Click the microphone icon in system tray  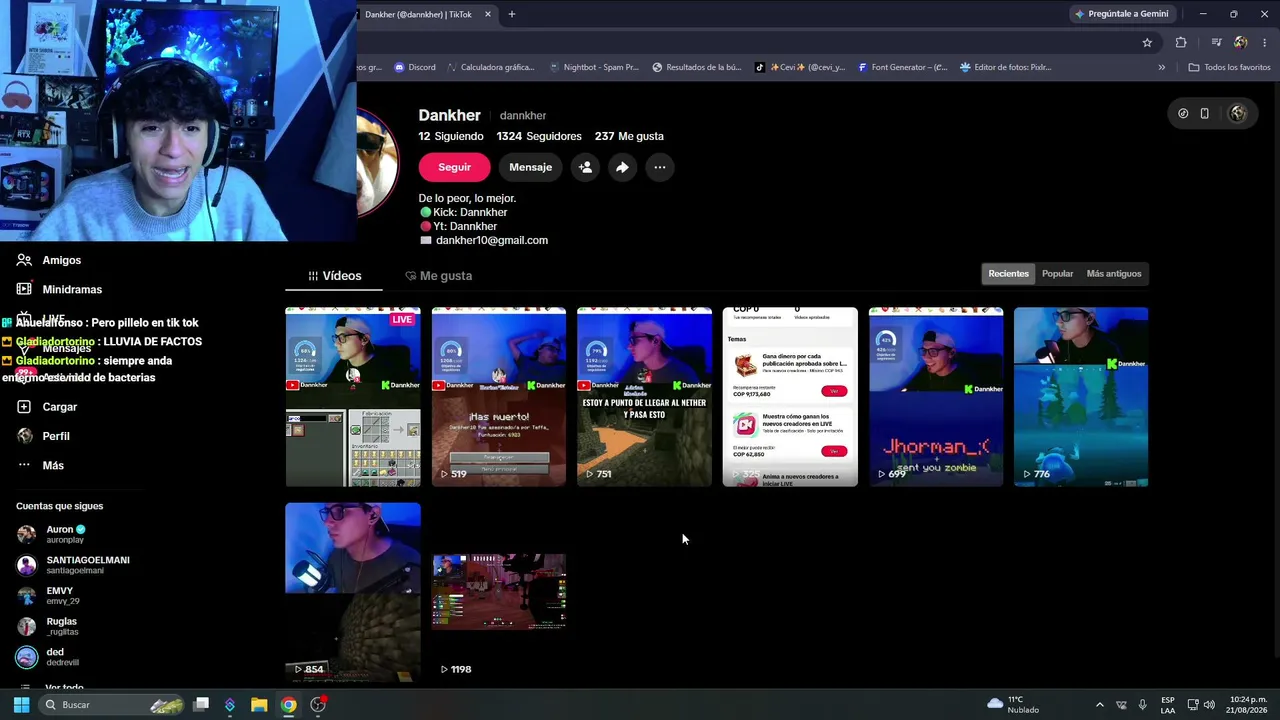click(1142, 705)
